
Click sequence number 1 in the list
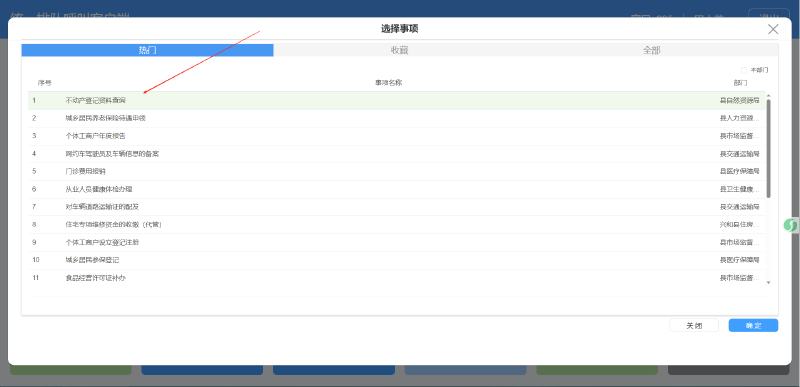click(x=34, y=100)
